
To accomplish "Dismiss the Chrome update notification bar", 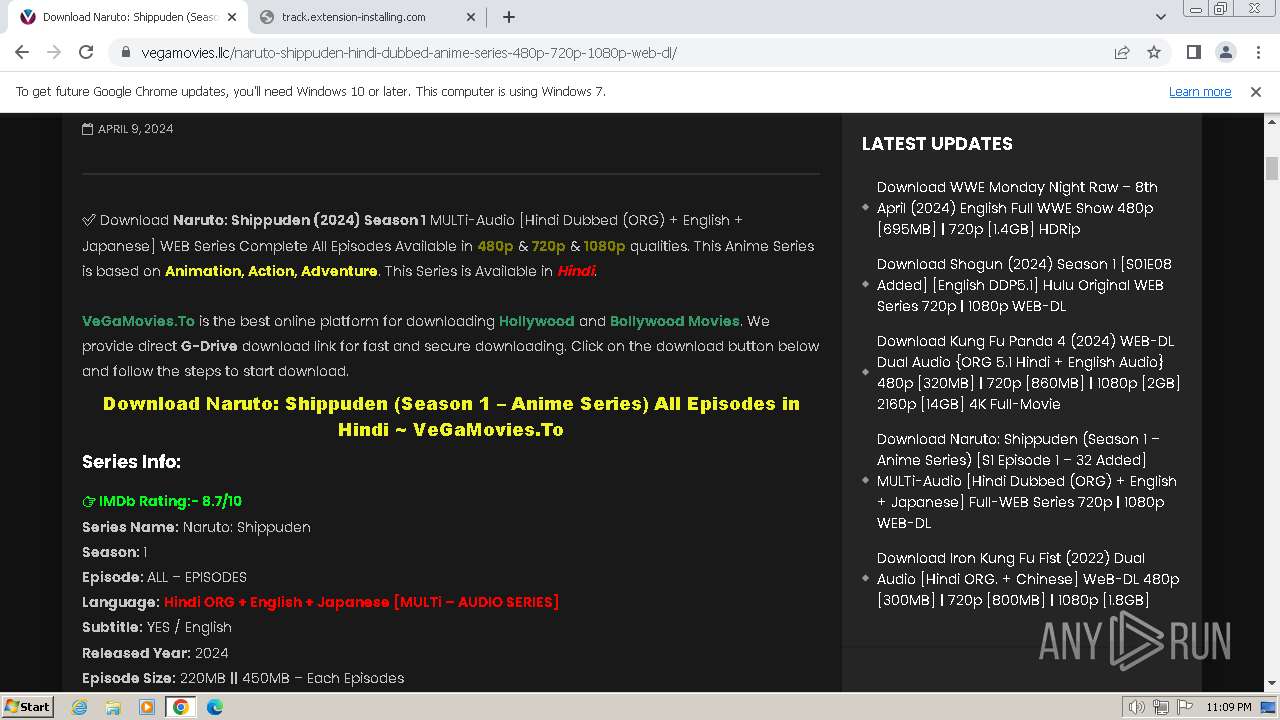I will tap(1256, 91).
